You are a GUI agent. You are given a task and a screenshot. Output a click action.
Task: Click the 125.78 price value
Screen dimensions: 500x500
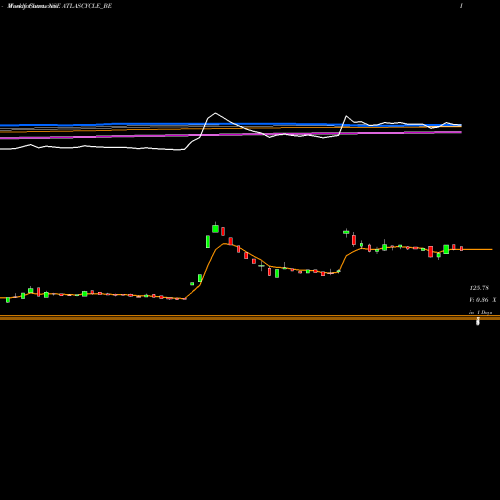479,288
